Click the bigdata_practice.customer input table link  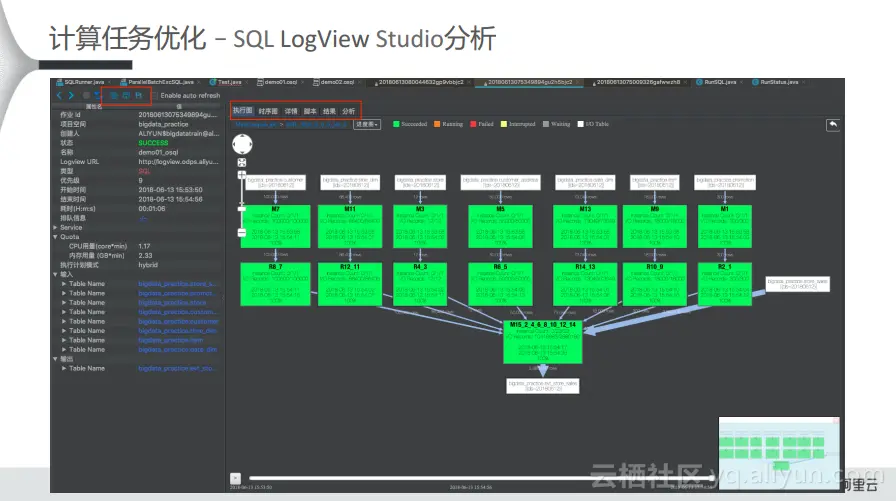[x=178, y=322]
